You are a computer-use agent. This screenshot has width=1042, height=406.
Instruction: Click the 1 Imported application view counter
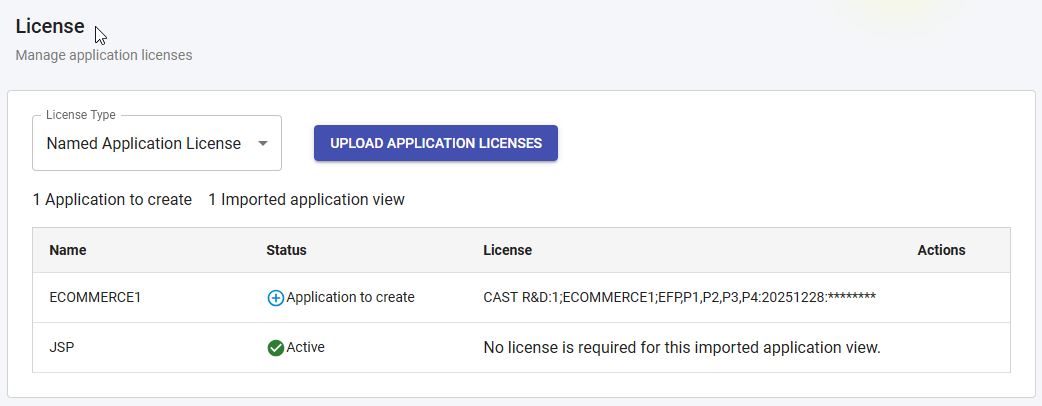pyautogui.click(x=306, y=199)
